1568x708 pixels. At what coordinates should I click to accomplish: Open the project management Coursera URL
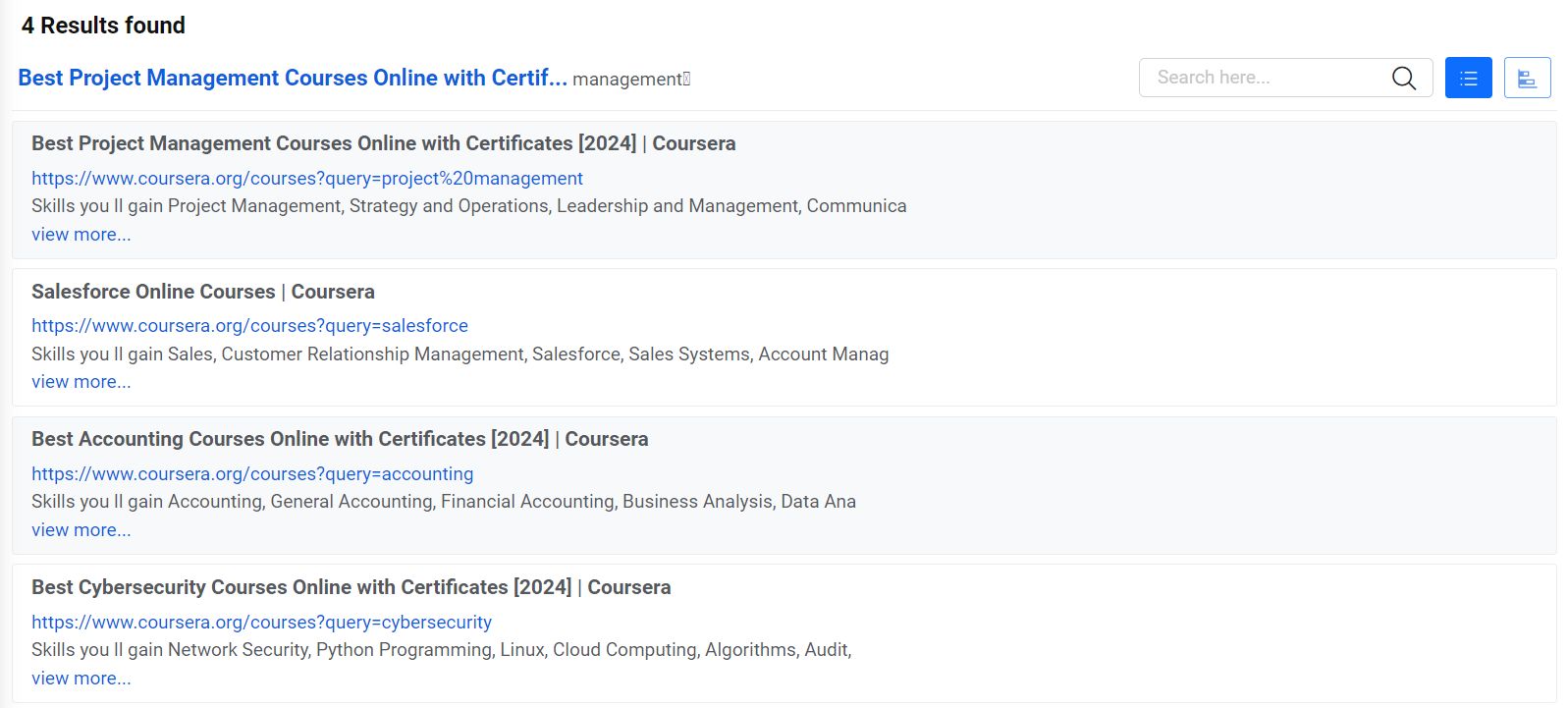pyautogui.click(x=307, y=178)
